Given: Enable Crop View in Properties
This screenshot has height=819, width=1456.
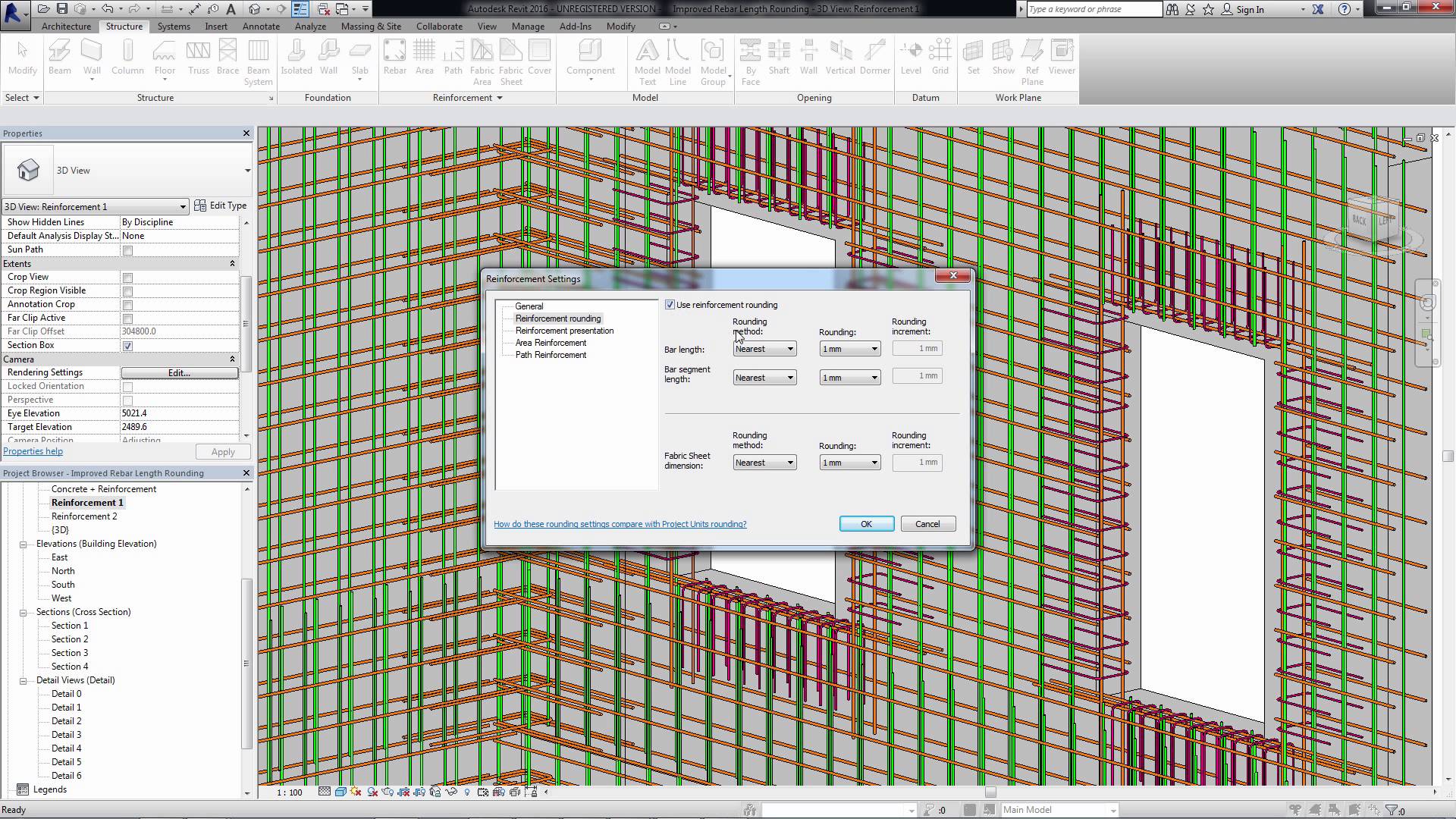Looking at the screenshot, I should [127, 278].
